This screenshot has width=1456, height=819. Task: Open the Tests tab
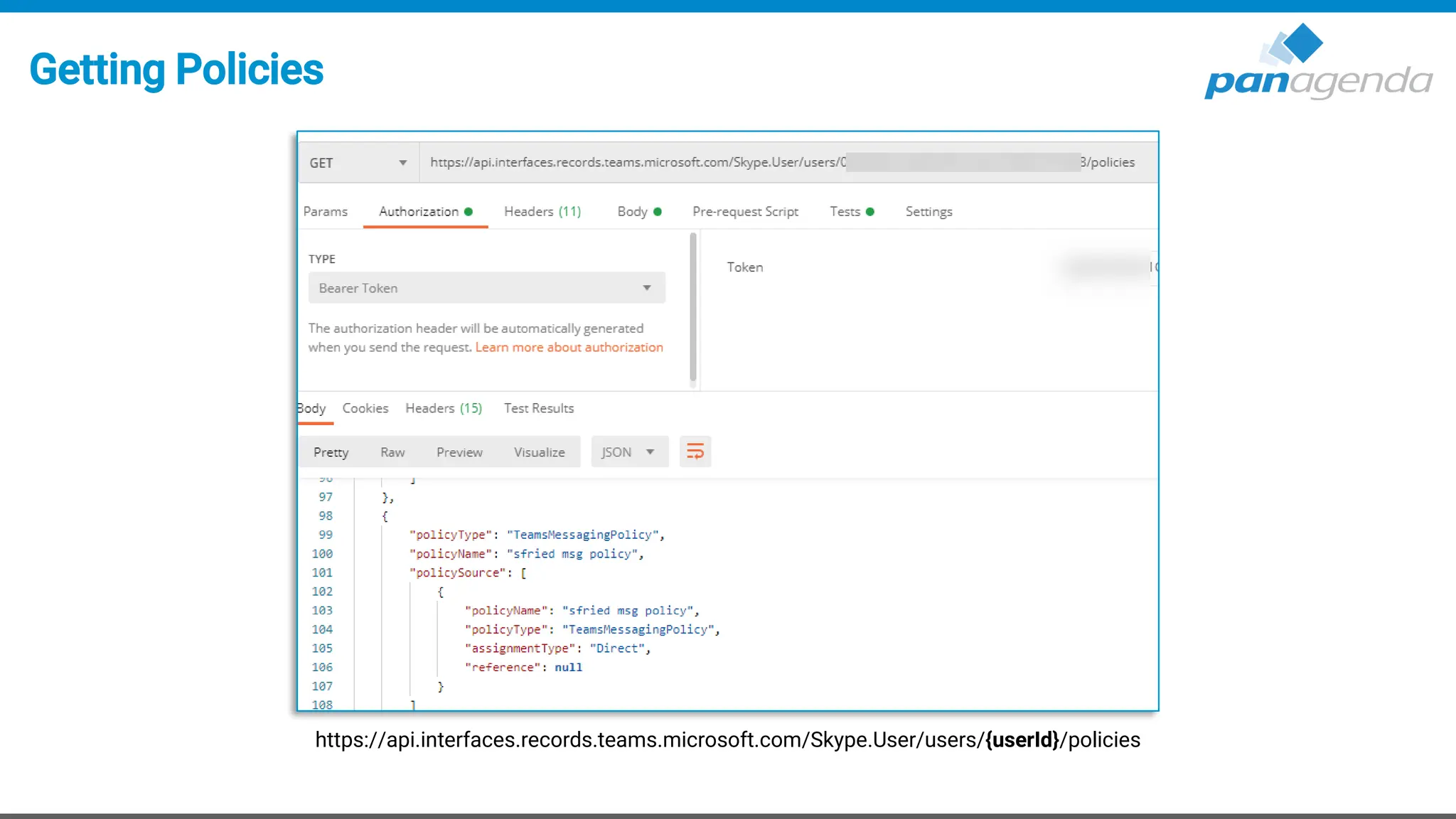(x=852, y=212)
